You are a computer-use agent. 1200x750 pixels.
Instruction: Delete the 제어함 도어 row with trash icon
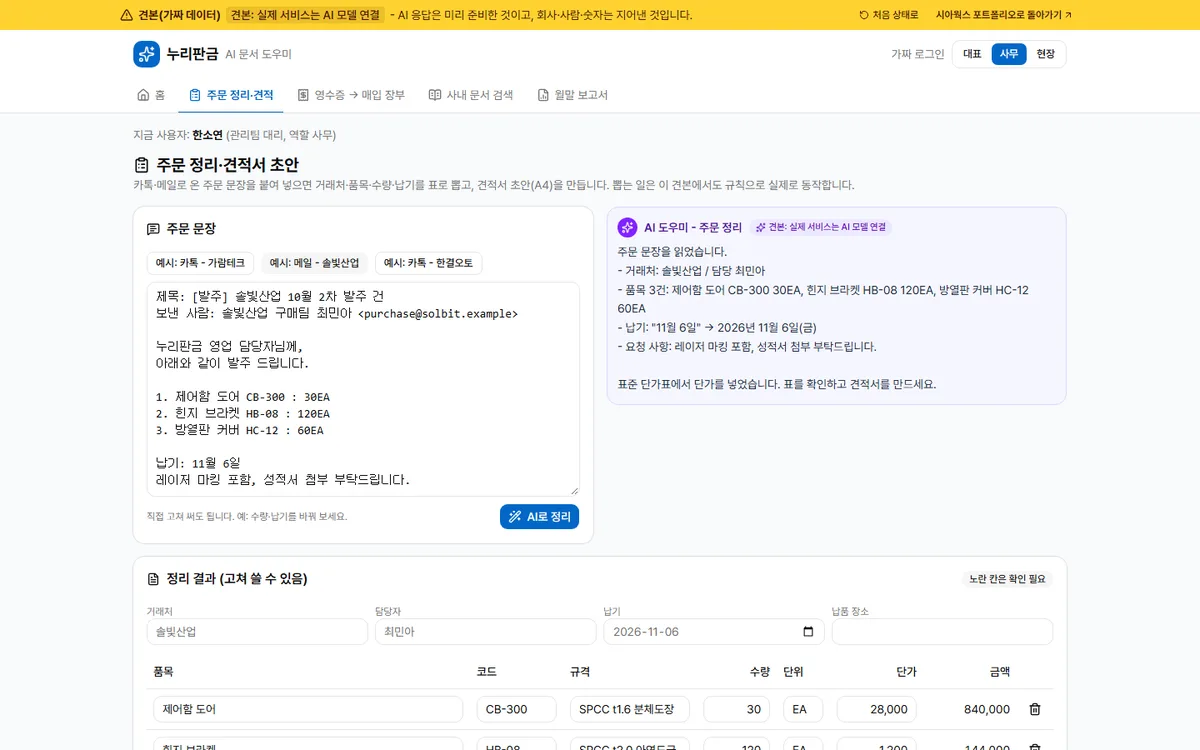coord(1035,709)
